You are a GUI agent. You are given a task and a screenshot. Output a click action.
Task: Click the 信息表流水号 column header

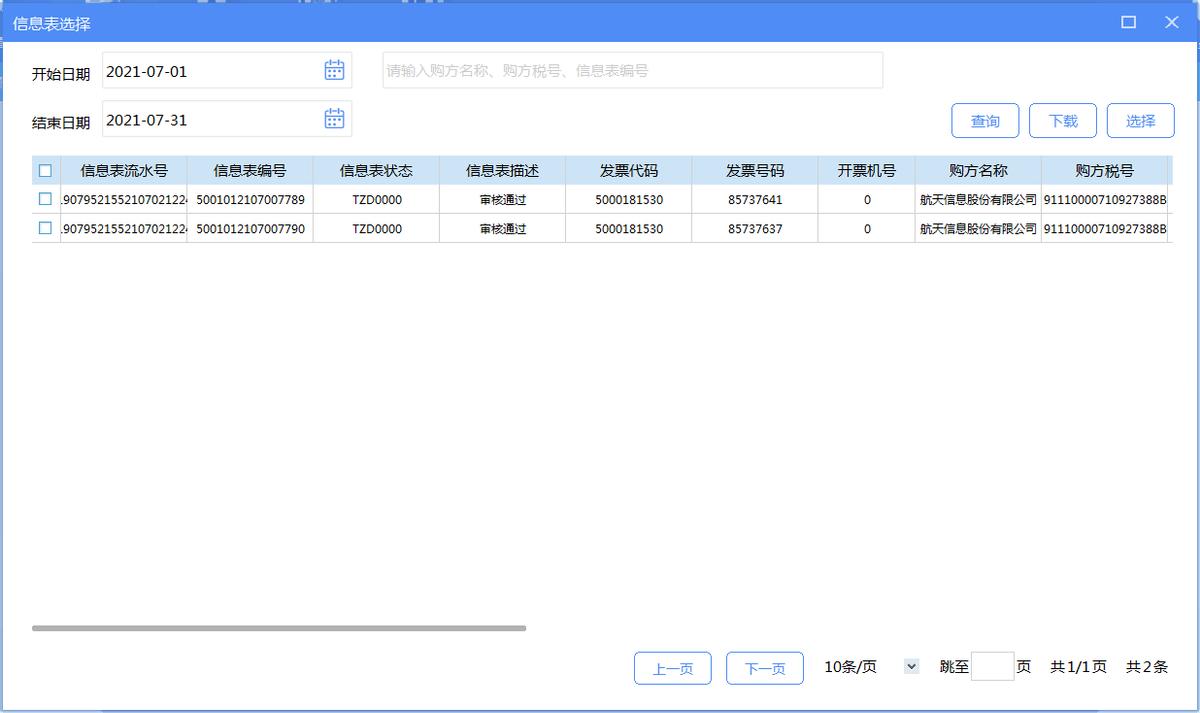pyautogui.click(x=124, y=171)
